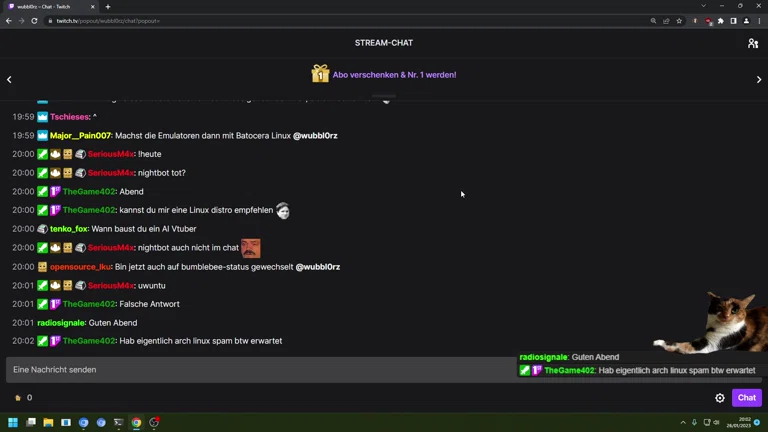Reload the Twitch chat page

coord(34,21)
